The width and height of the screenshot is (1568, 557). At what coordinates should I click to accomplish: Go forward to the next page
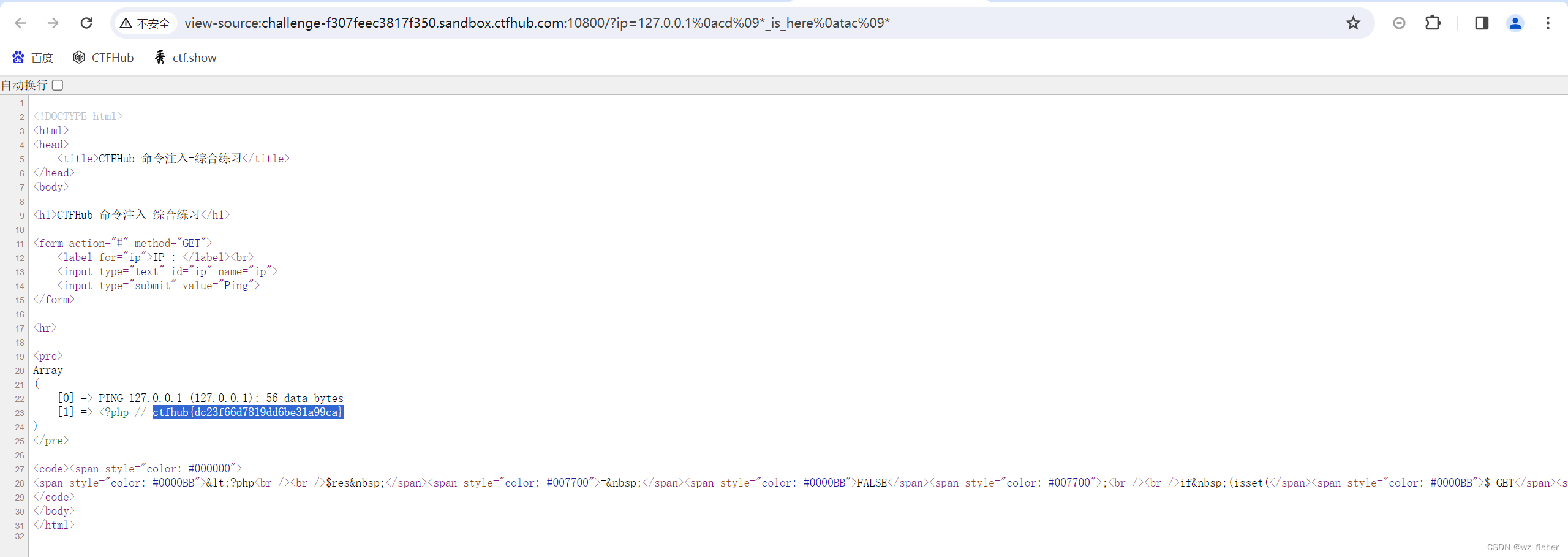pyautogui.click(x=53, y=23)
